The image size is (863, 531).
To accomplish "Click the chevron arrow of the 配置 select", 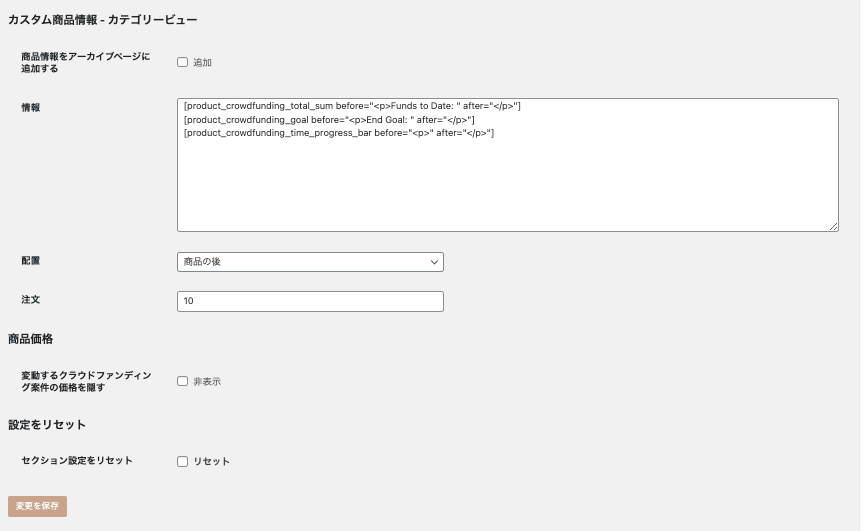I will tap(434, 262).
